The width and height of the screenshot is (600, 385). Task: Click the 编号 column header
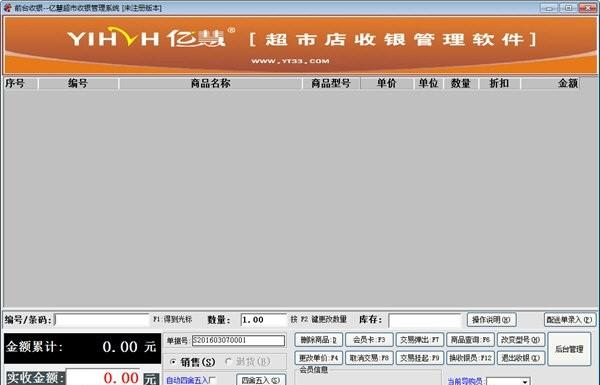pyautogui.click(x=78, y=83)
